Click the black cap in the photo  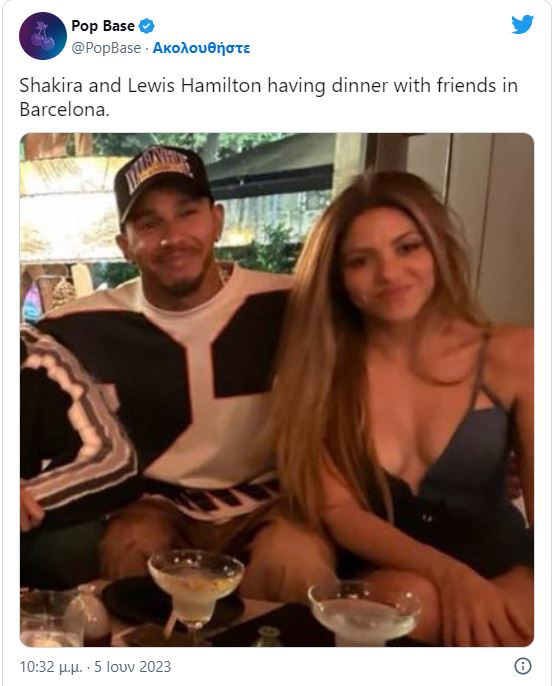click(x=162, y=179)
